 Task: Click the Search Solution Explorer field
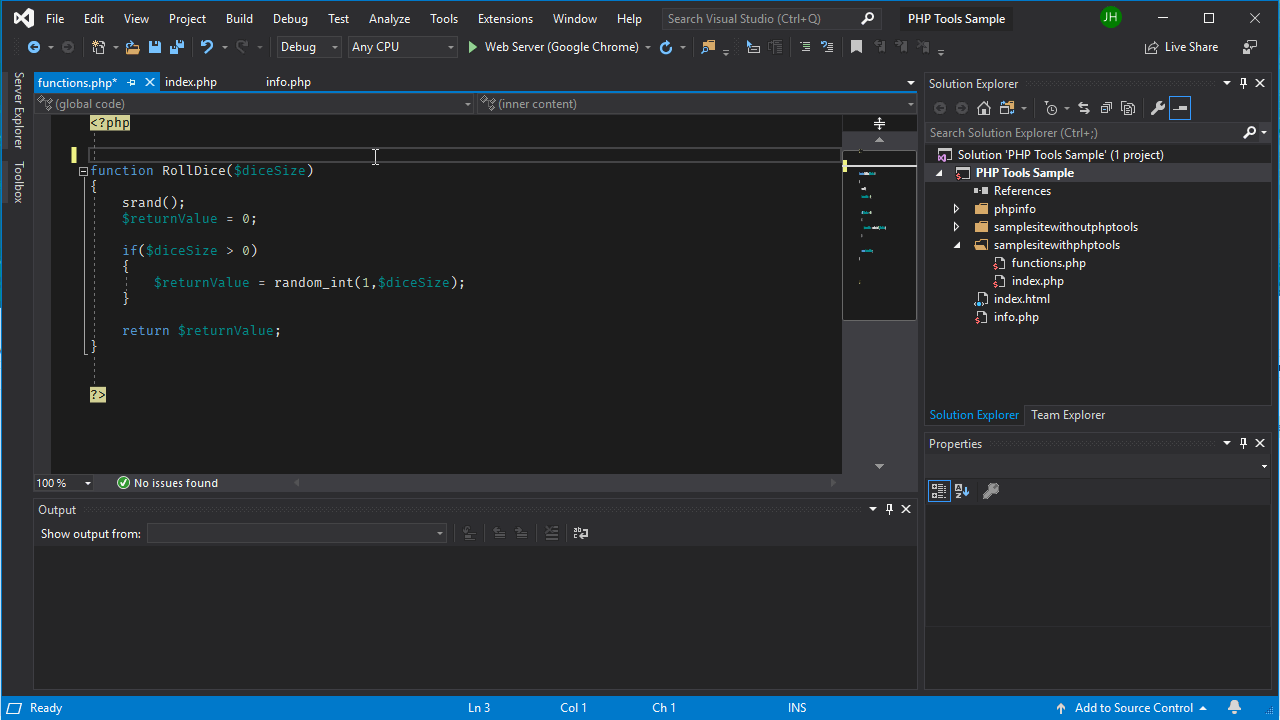(1083, 132)
